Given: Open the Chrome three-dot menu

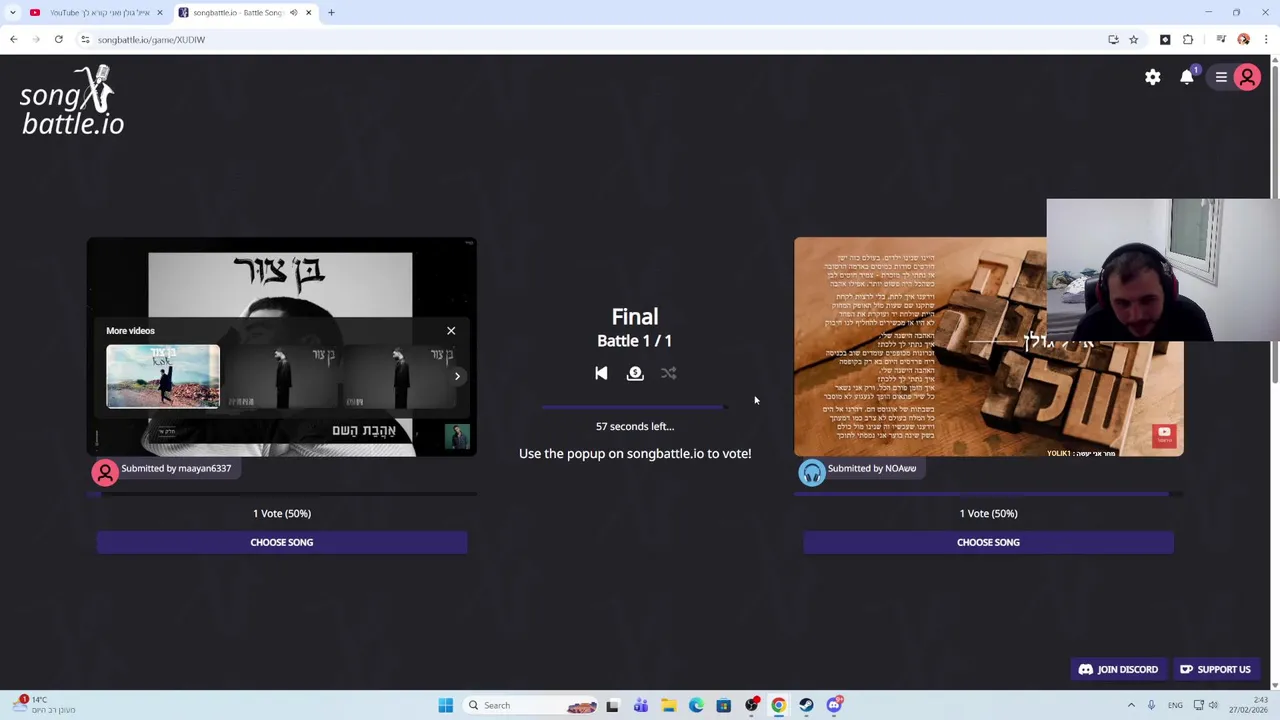Looking at the screenshot, I should [x=1266, y=39].
